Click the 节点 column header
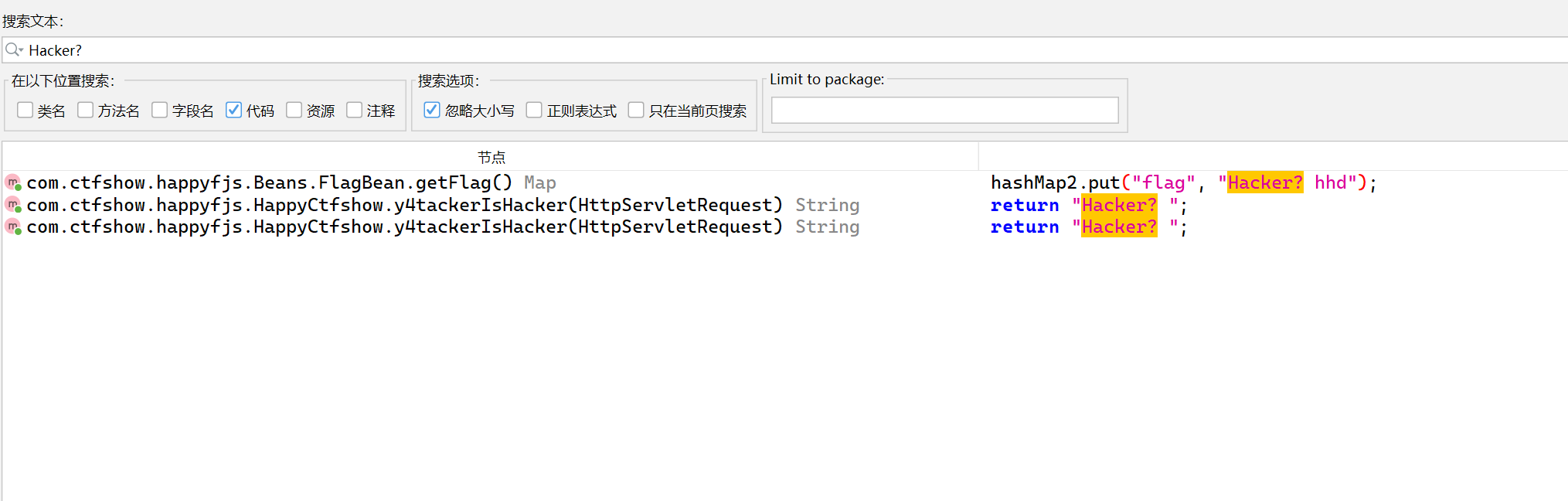This screenshot has height=501, width=1568. tap(491, 157)
